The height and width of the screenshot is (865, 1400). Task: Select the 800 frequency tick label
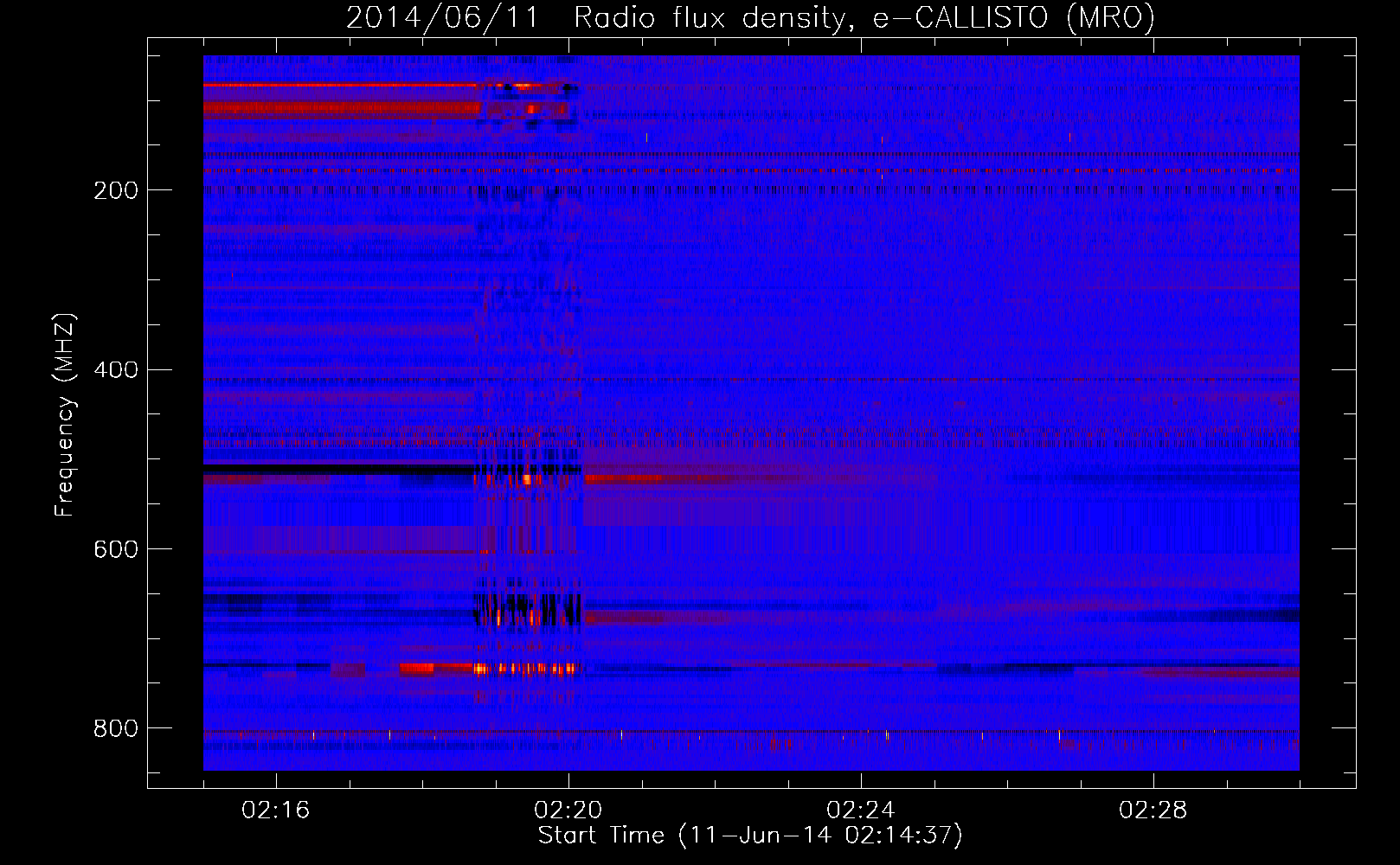point(116,729)
